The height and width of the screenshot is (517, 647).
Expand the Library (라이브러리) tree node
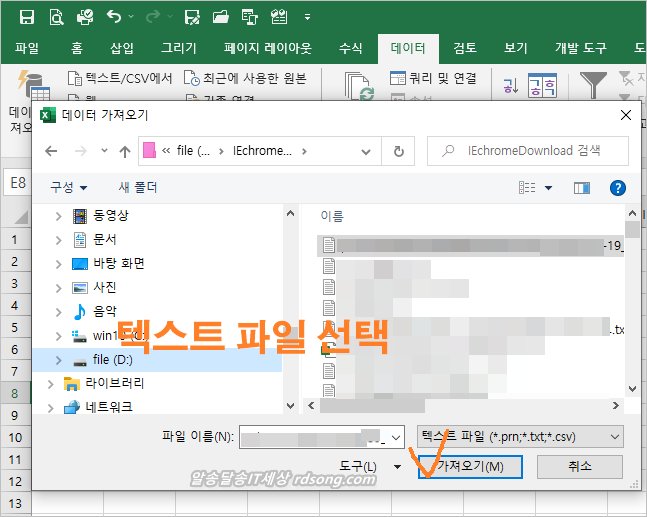click(x=52, y=383)
